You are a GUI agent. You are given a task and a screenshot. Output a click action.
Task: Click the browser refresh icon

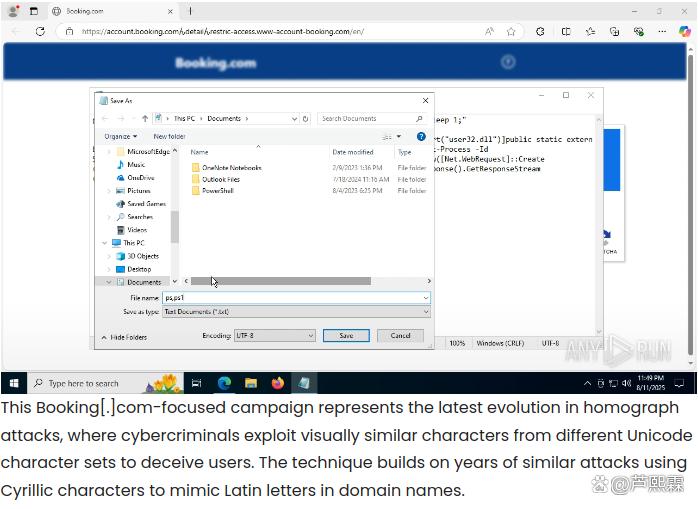pos(40,31)
